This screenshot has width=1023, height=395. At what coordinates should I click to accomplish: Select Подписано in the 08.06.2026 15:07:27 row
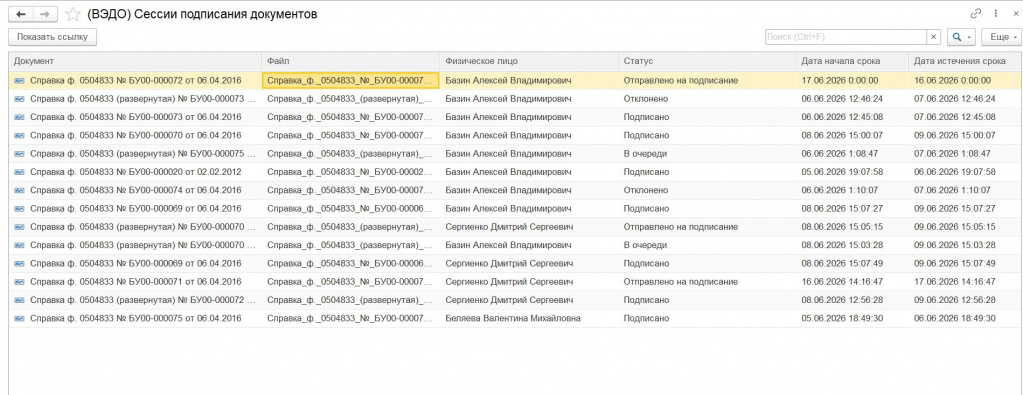[707, 209]
